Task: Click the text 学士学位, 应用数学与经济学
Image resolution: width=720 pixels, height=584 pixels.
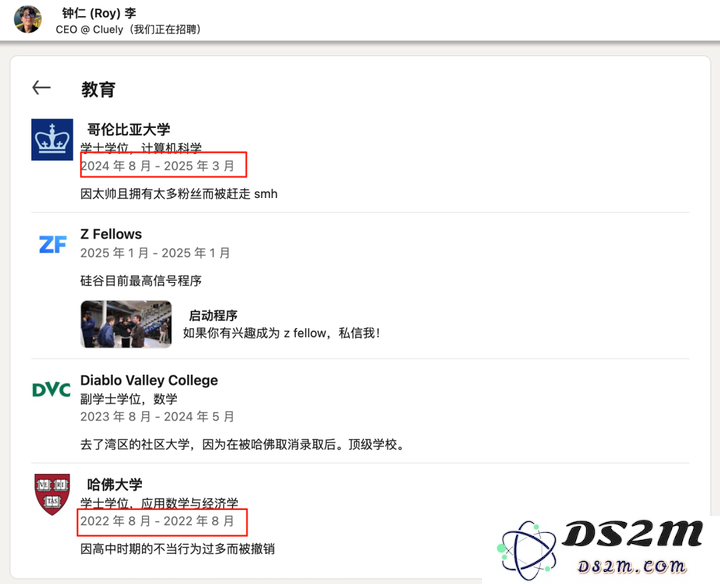Action: pos(159,503)
